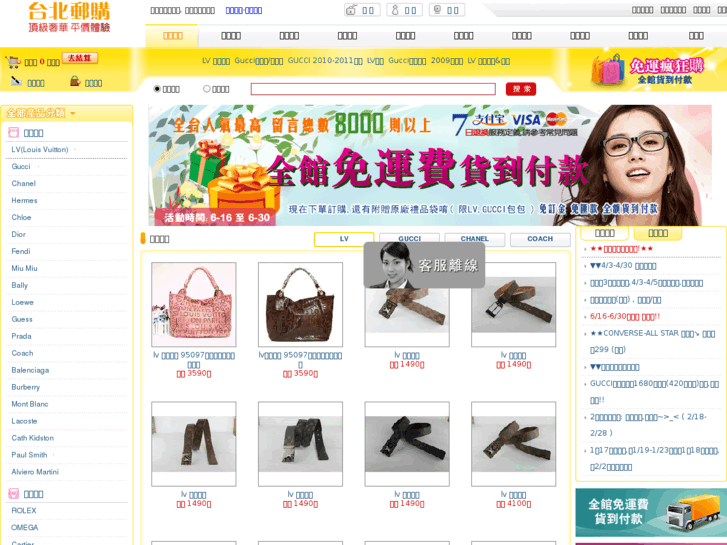Viewport: 727px width, 545px height.
Task: Switch to the CHANEL product tab
Action: tap(475, 238)
